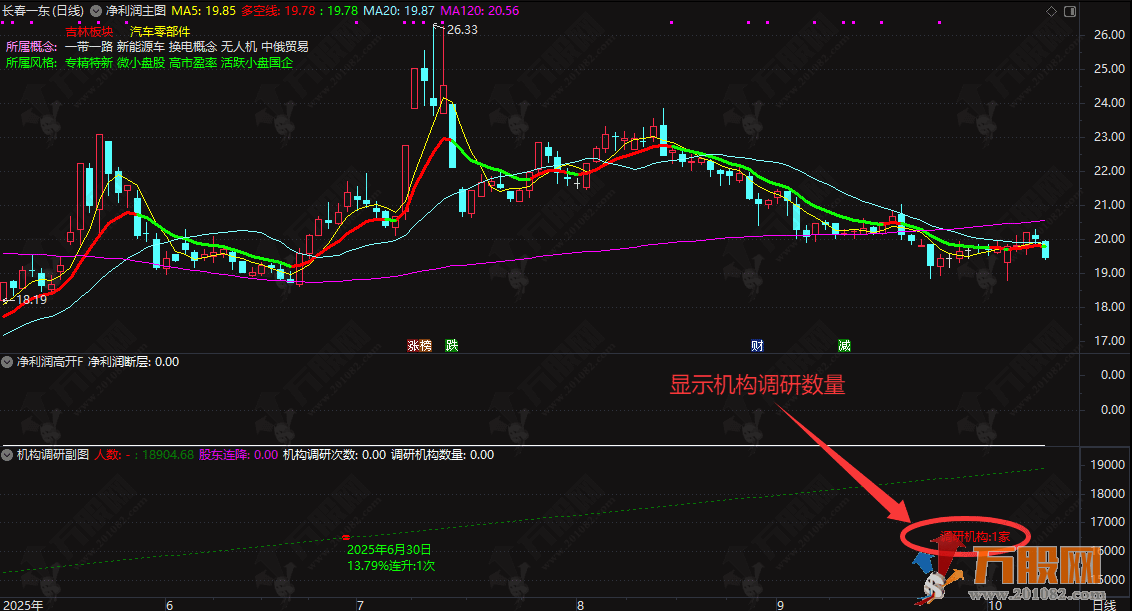Click the green 跌 event marker
The width and height of the screenshot is (1132, 611).
click(452, 345)
